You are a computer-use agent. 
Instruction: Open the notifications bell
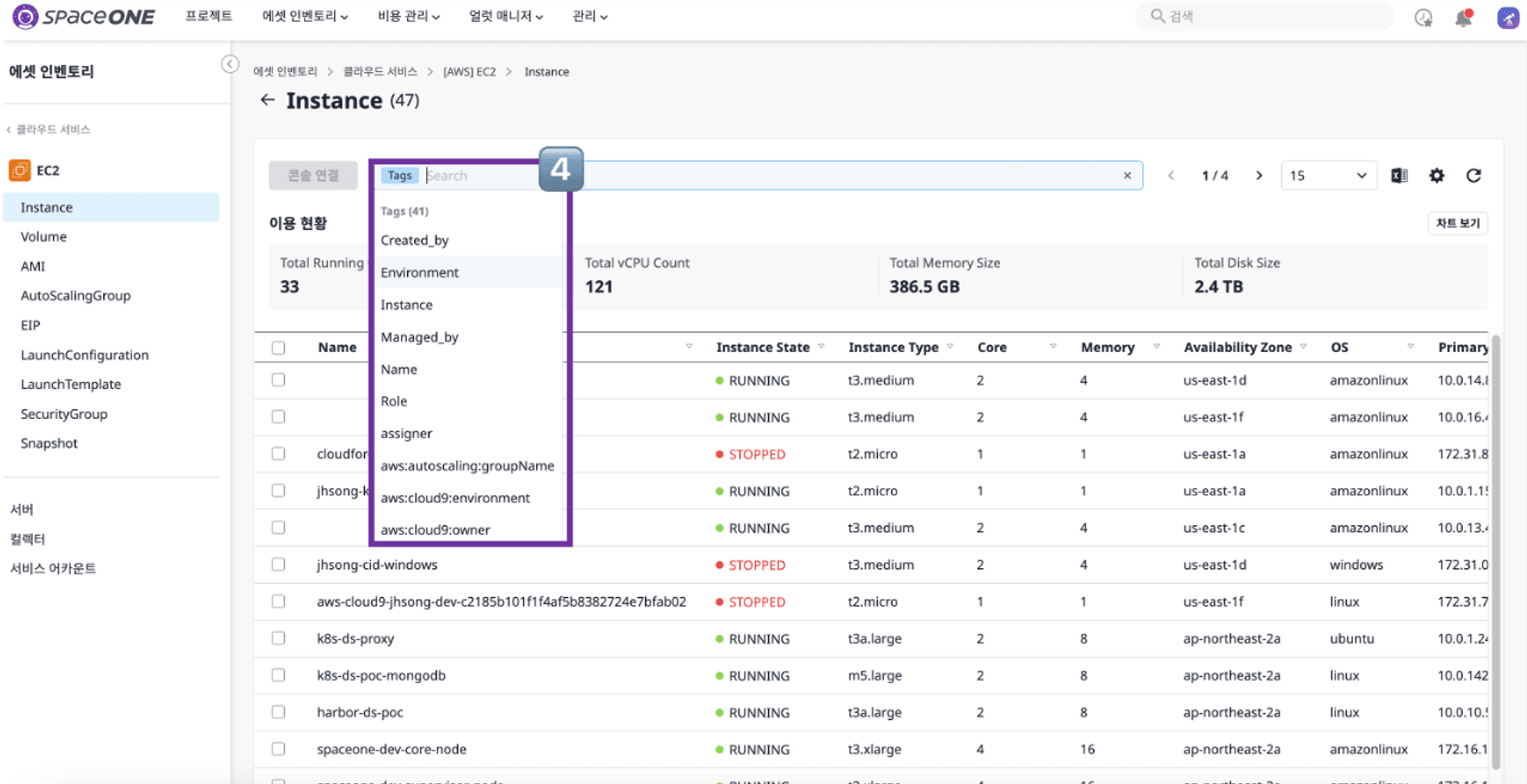pos(1464,18)
